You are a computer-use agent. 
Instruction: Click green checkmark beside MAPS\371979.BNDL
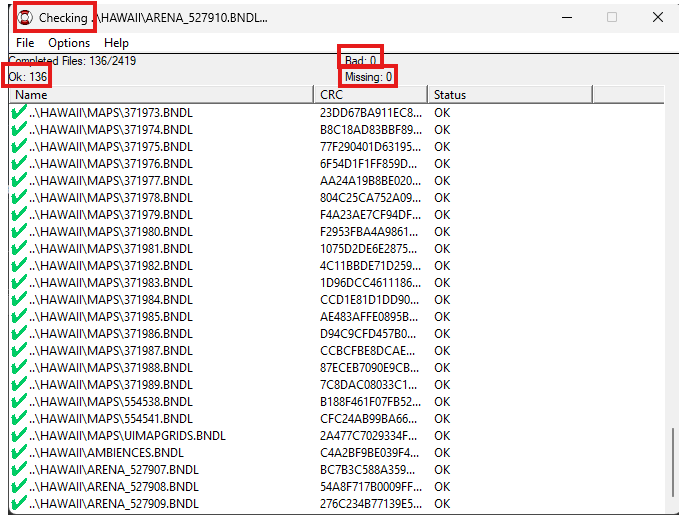tap(19, 214)
